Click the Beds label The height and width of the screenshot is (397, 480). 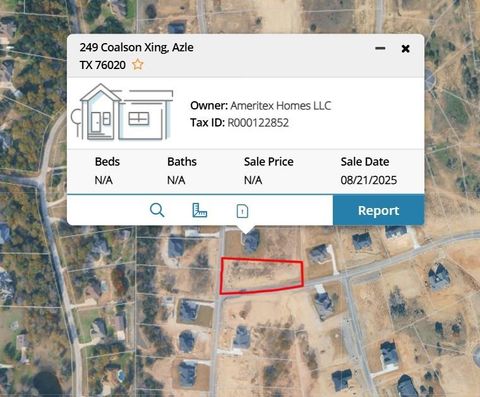(x=107, y=162)
